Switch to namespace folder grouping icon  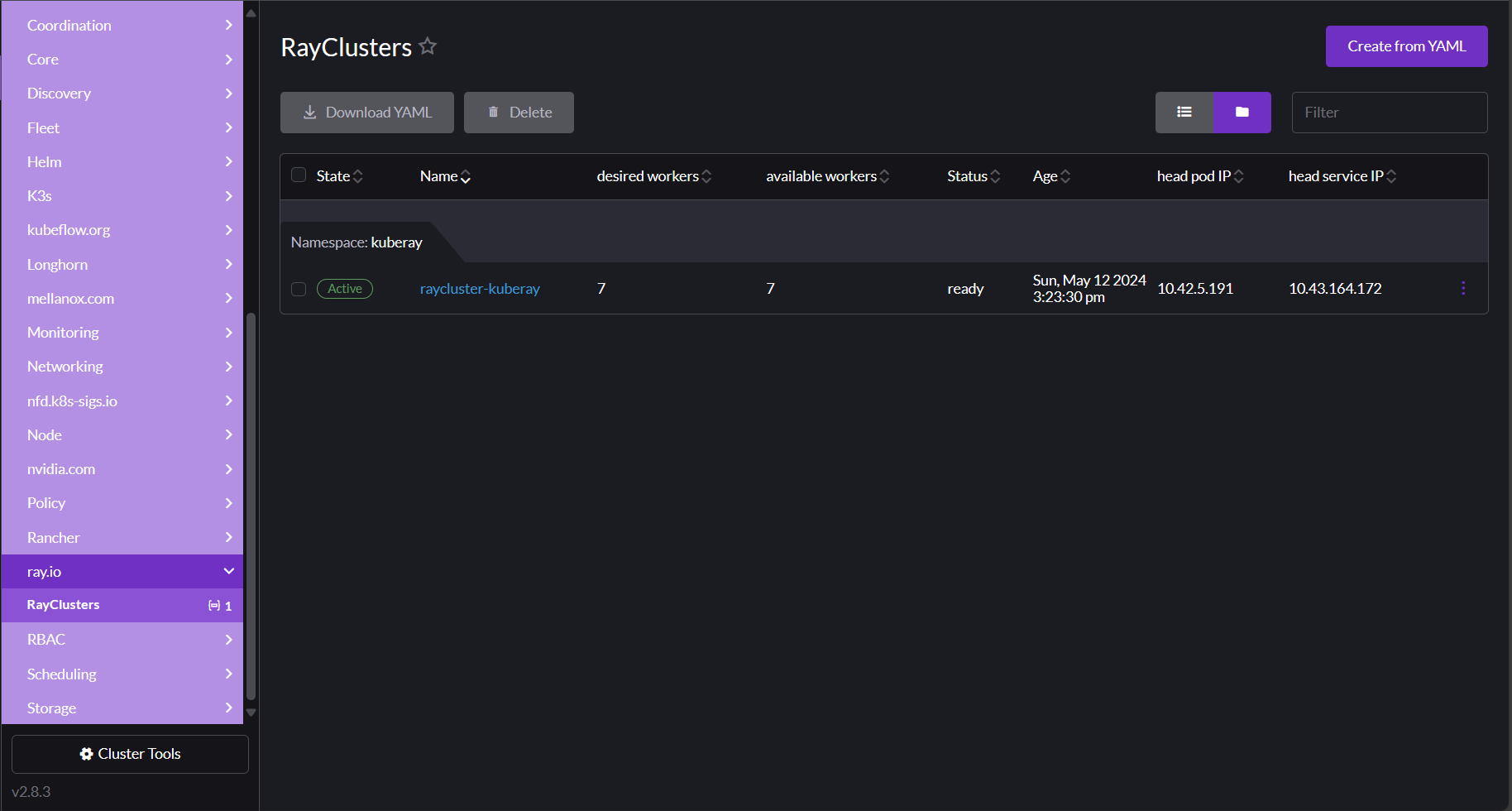click(1242, 113)
